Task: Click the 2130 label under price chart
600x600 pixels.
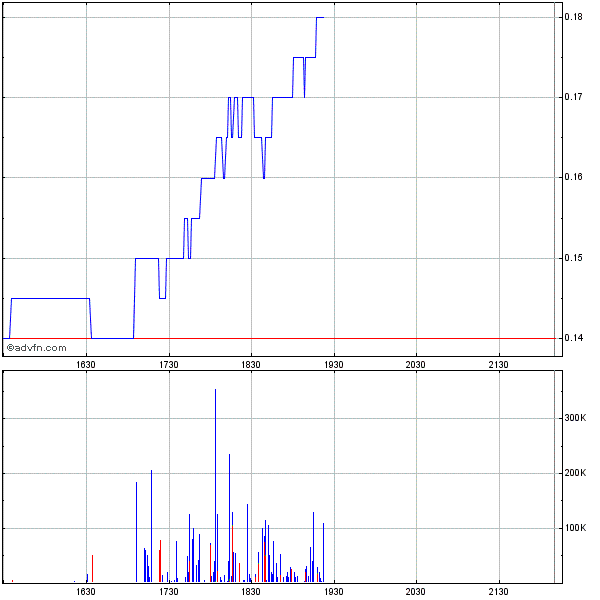Action: click(x=499, y=365)
